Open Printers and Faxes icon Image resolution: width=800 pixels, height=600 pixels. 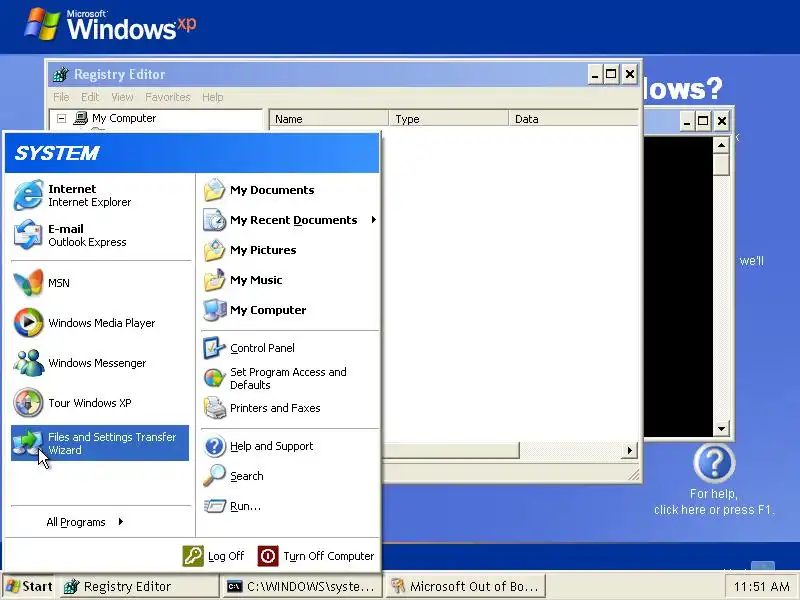pos(214,408)
